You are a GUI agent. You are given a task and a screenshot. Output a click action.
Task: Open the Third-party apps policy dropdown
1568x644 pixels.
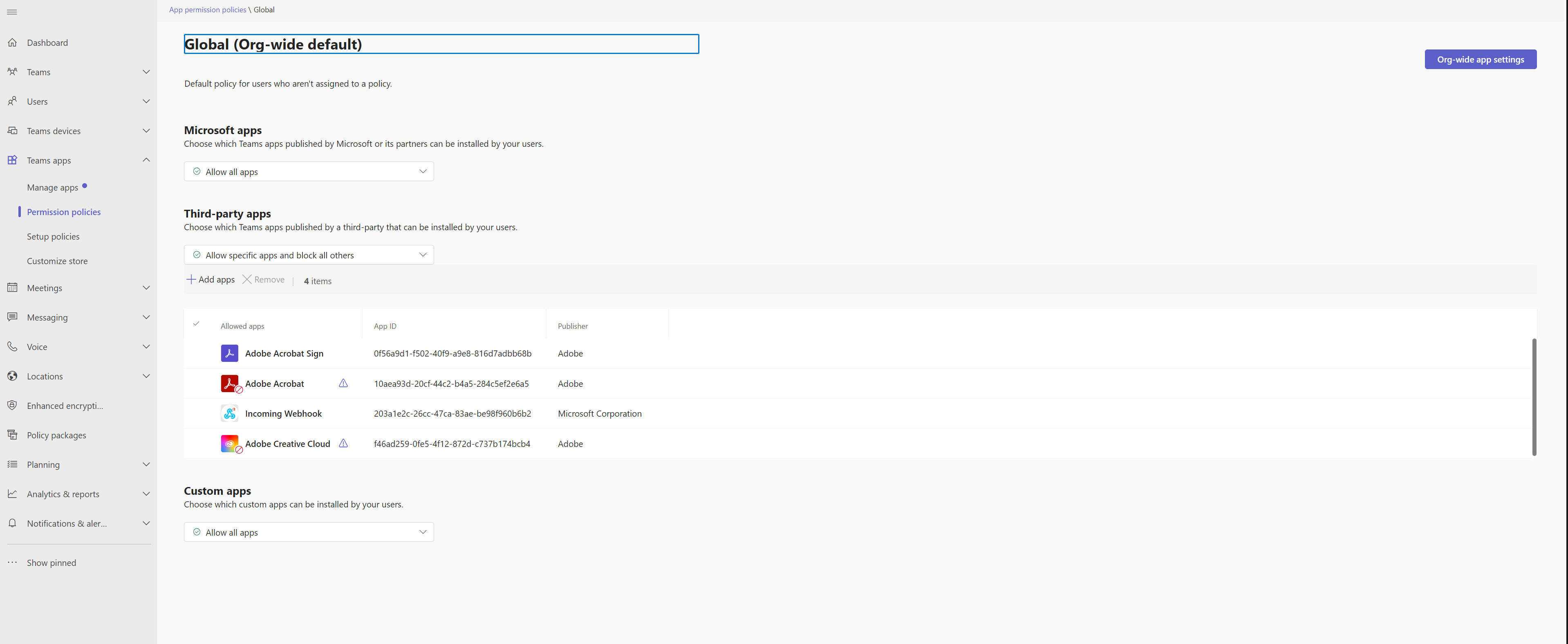coord(309,255)
